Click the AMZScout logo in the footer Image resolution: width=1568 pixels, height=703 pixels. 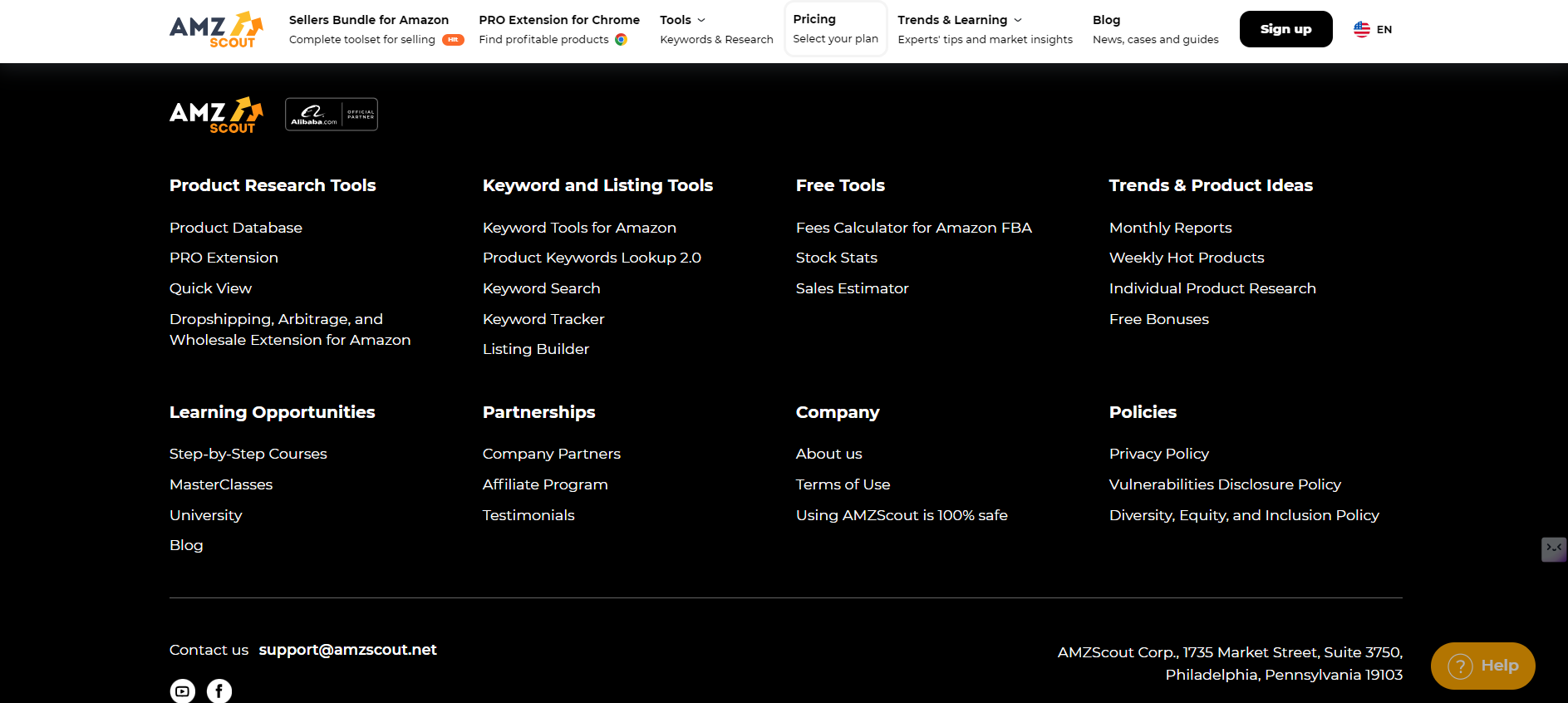[x=216, y=115]
